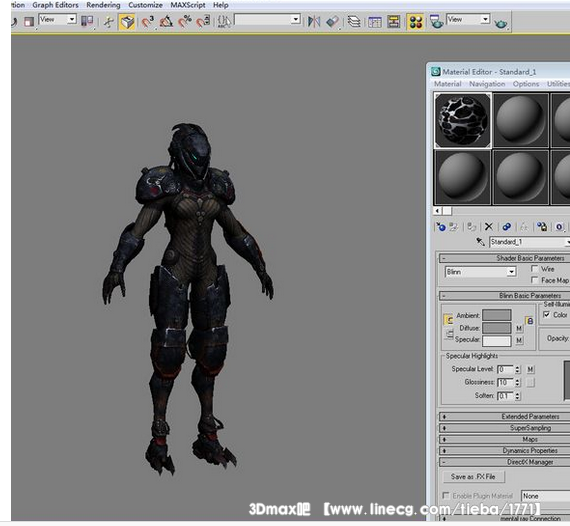Open the reference coordinate system View dropdown

click(57, 19)
